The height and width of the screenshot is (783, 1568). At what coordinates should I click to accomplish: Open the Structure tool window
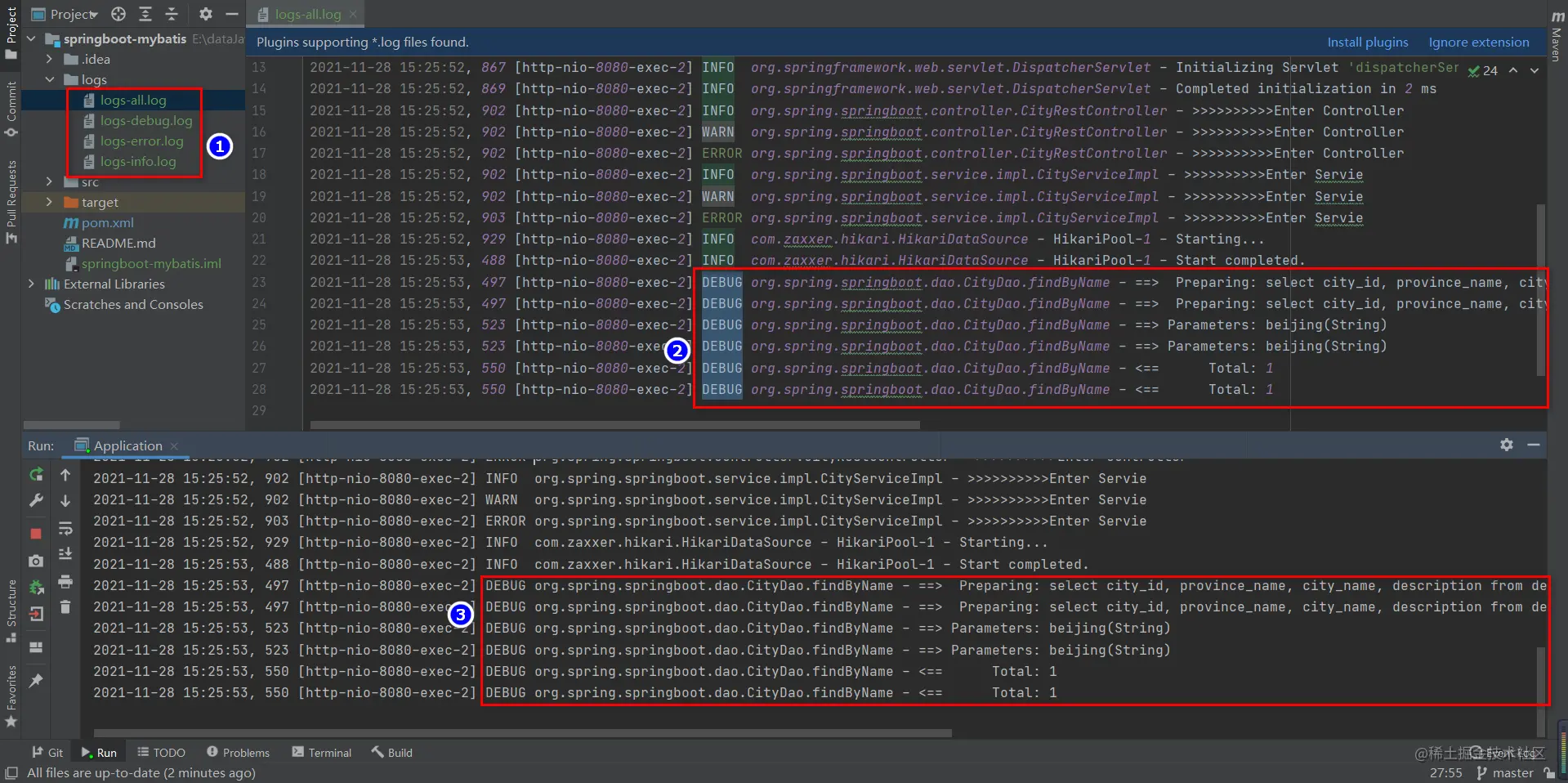point(11,610)
